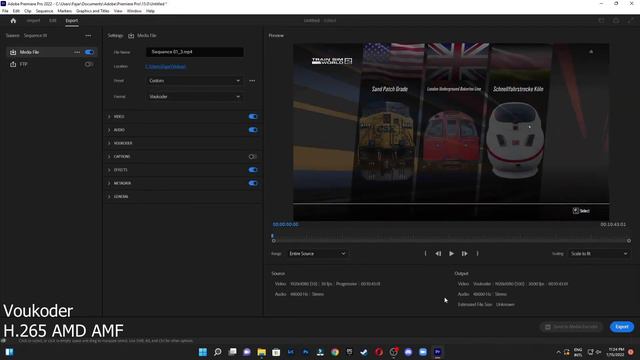The image size is (640, 360).
Task: Step forward one frame in the preview
Action: click(464, 253)
